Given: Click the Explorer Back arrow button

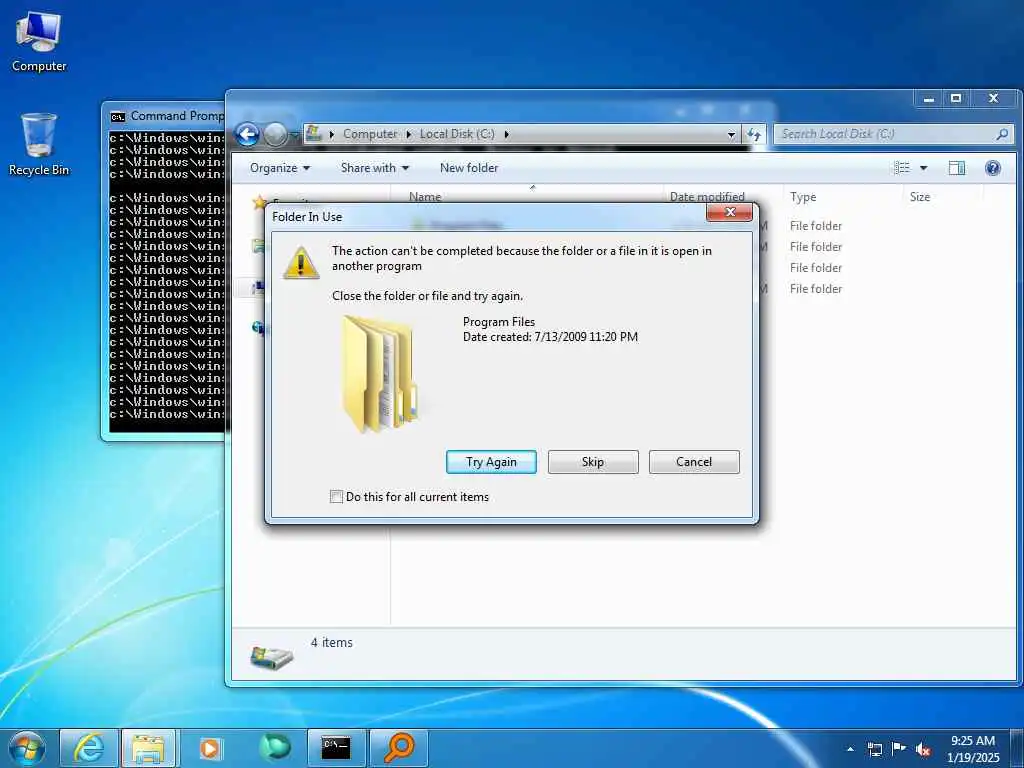Looking at the screenshot, I should click(248, 135).
